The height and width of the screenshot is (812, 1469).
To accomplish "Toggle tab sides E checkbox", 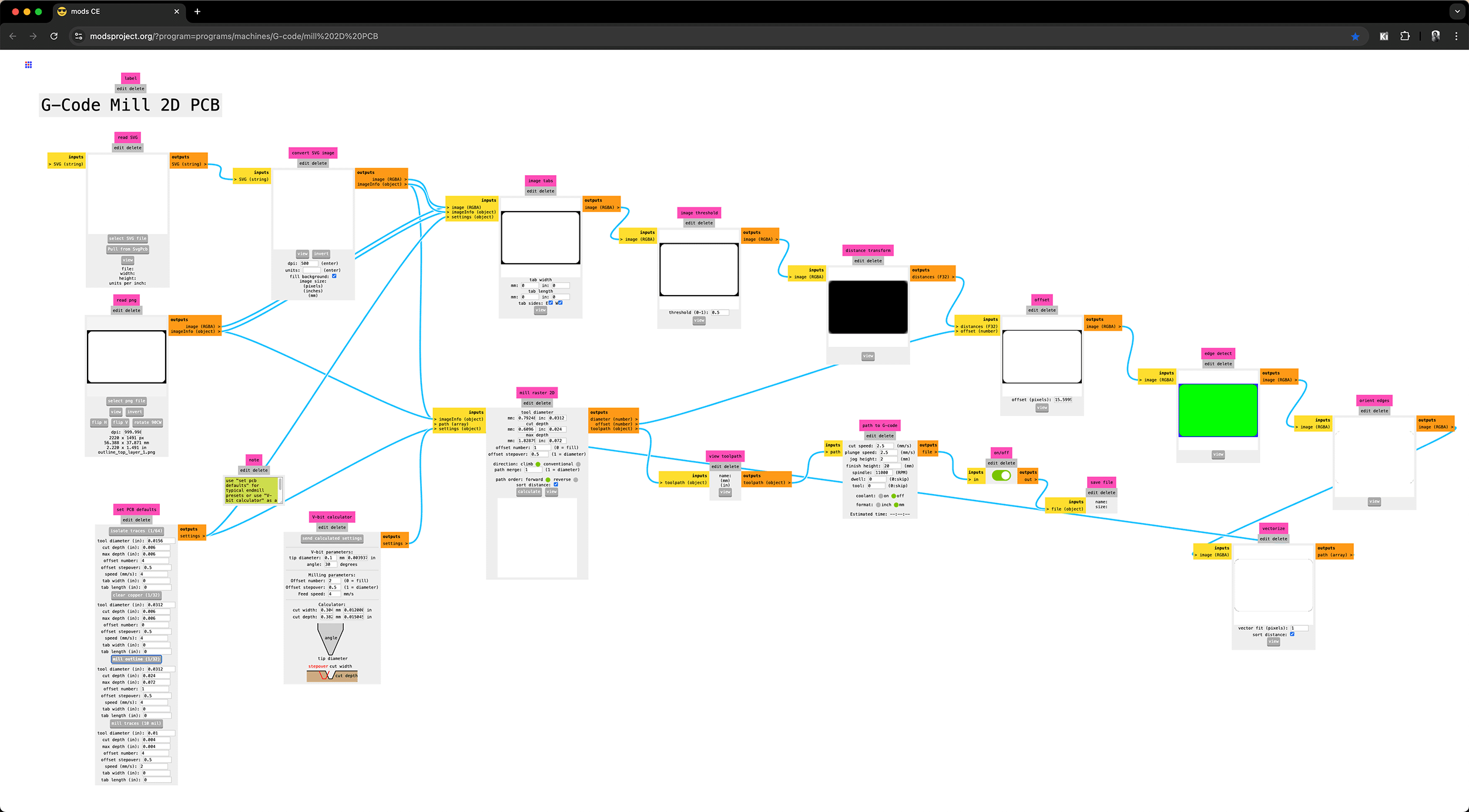I will 551,303.
